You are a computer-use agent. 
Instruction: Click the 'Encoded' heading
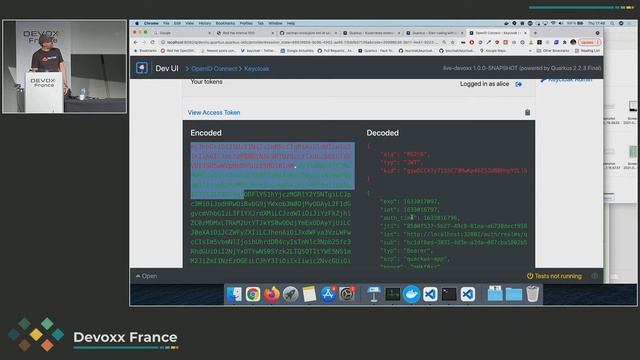206,133
